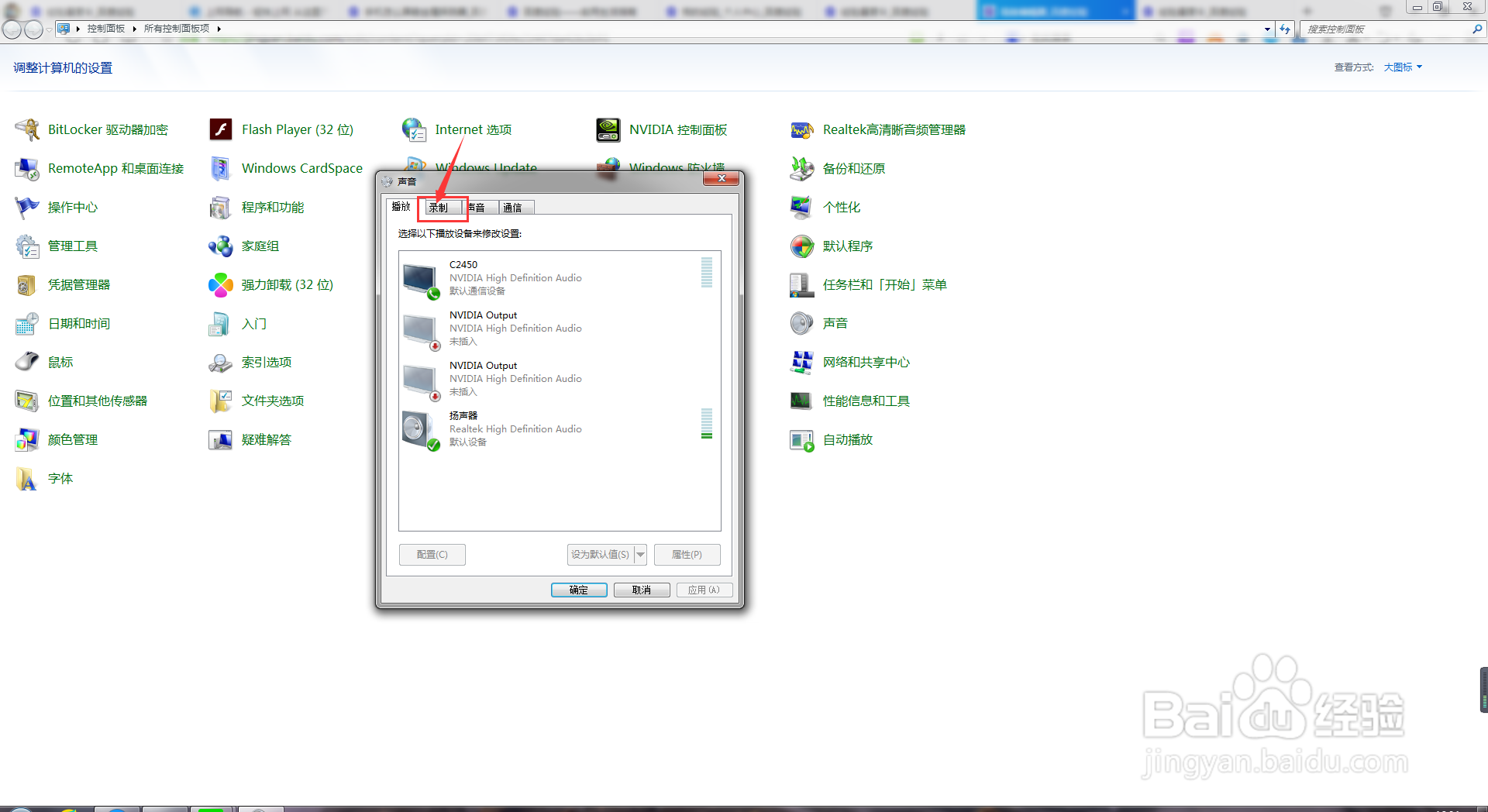Click the 应用(A) button
This screenshot has height=812, width=1488.
(x=704, y=590)
